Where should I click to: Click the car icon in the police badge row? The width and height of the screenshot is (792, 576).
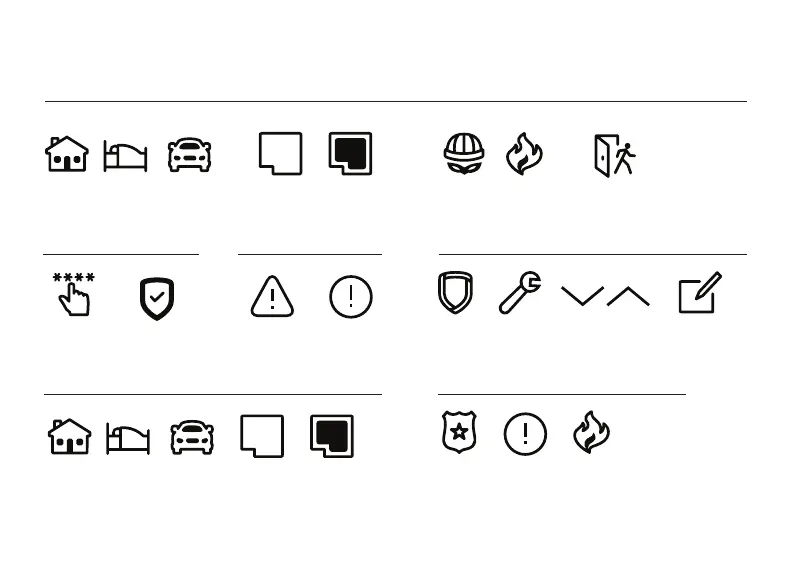coord(192,438)
